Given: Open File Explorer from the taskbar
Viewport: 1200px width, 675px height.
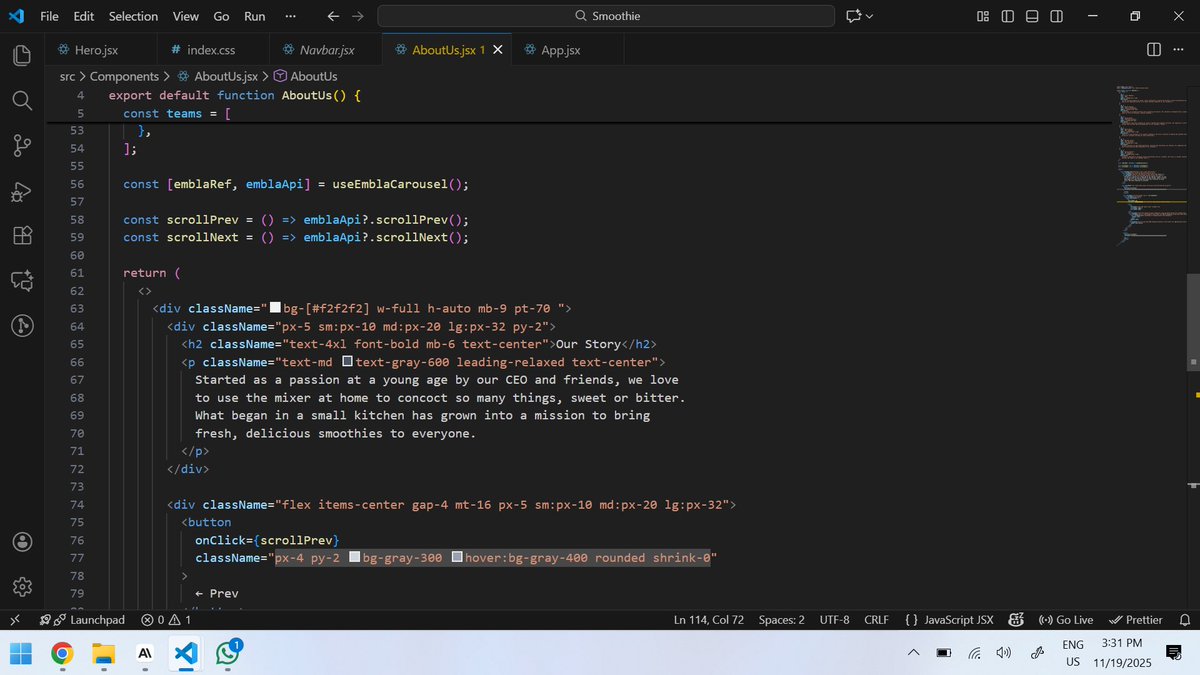Looking at the screenshot, I should [x=103, y=654].
